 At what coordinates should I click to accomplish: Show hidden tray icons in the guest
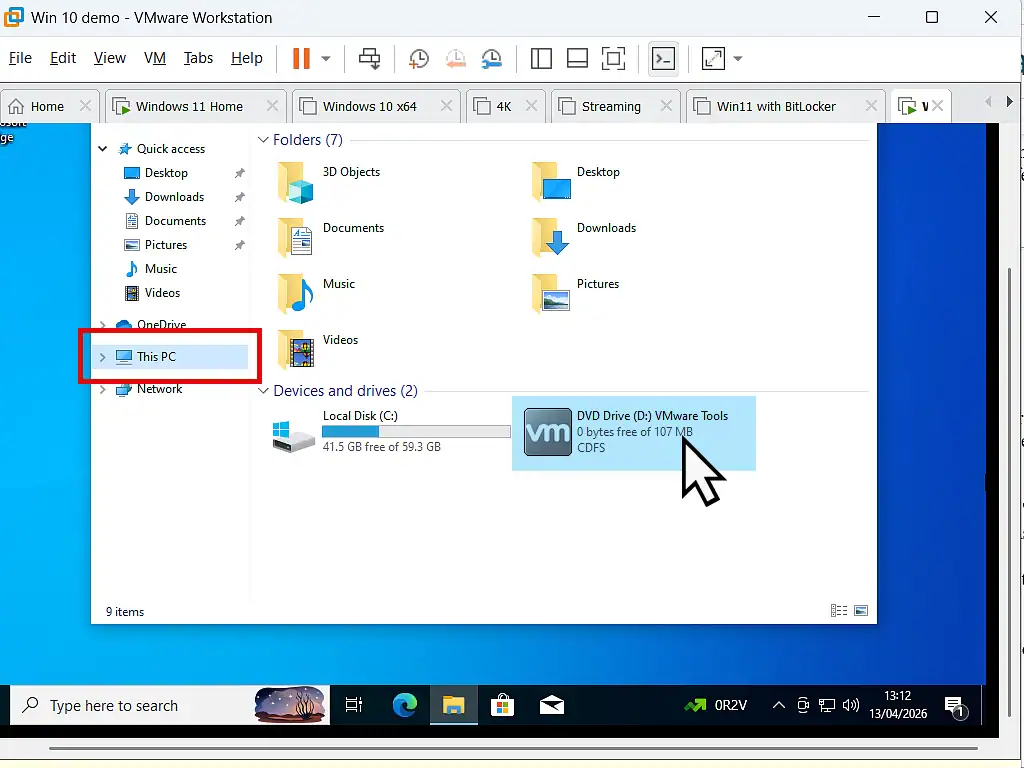778,705
